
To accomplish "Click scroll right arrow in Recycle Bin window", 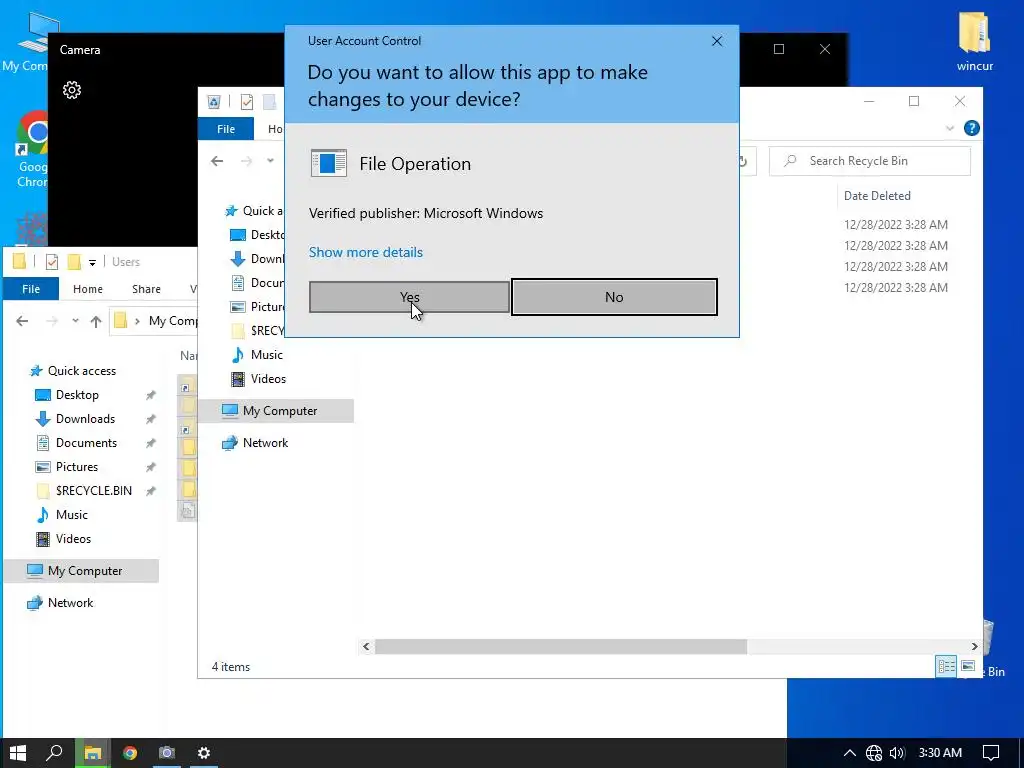I will (974, 647).
